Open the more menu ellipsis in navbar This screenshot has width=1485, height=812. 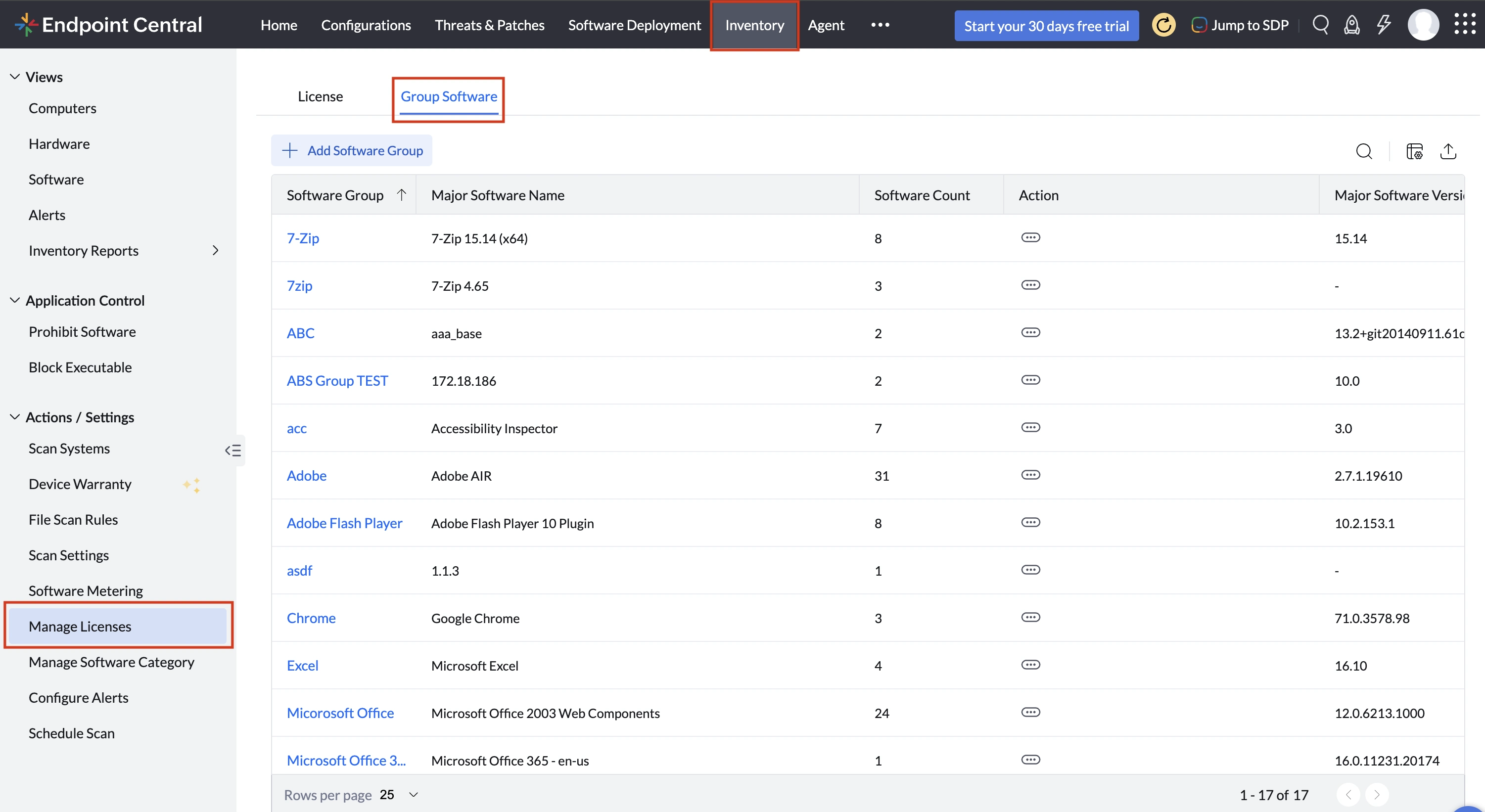pyautogui.click(x=880, y=25)
